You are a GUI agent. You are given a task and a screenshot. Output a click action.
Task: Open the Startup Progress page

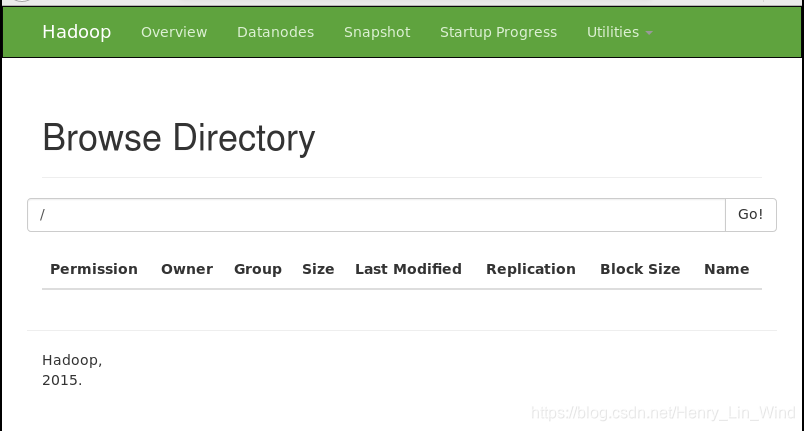click(x=498, y=32)
